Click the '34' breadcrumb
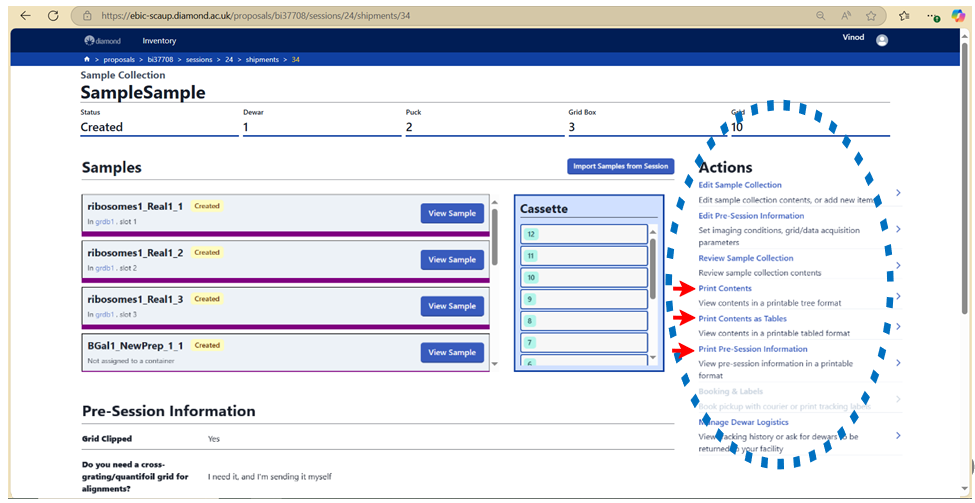Screen dimensions: 975x503 pos(296,60)
